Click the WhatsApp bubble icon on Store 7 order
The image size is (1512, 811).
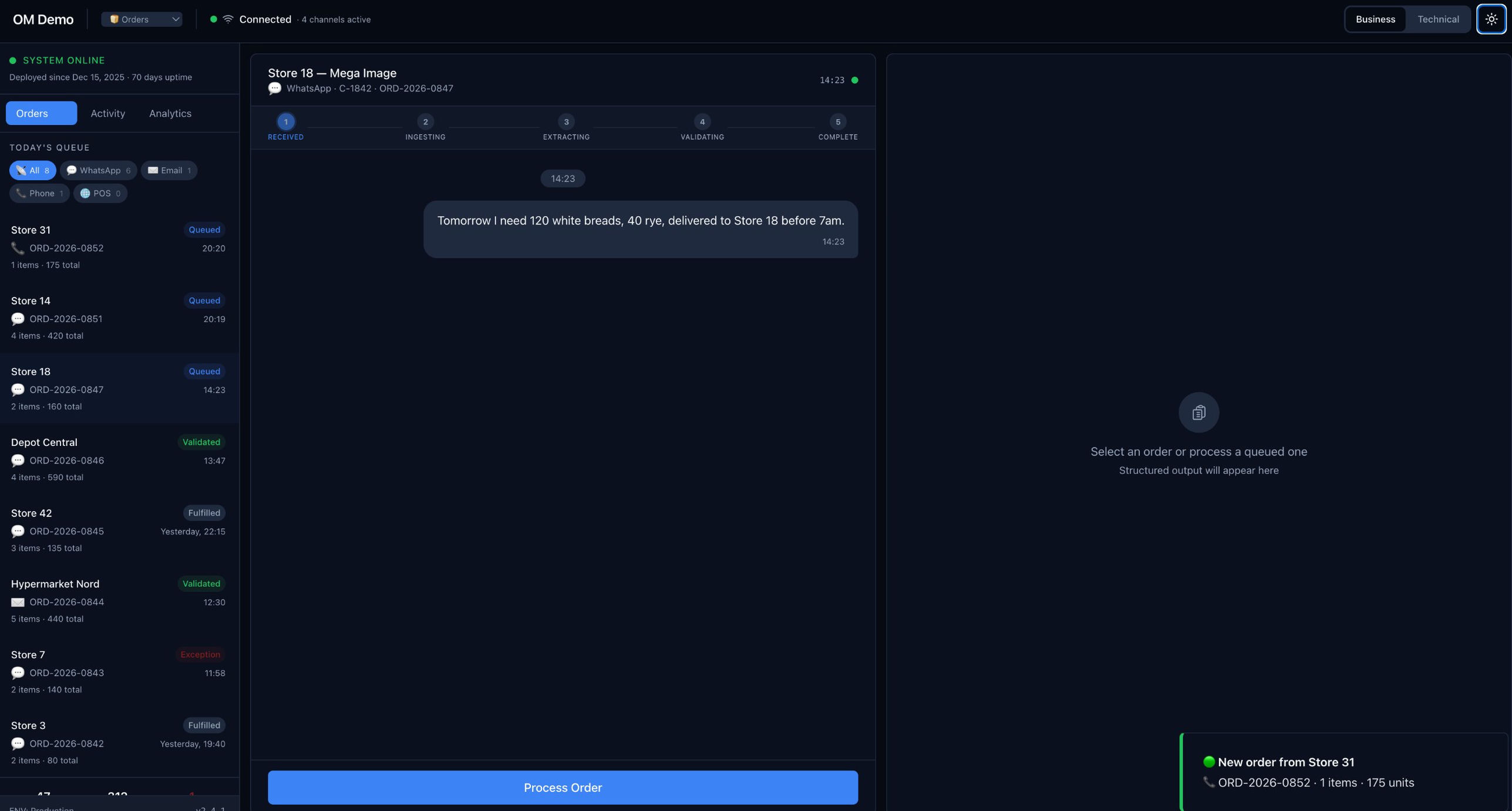[x=17, y=673]
